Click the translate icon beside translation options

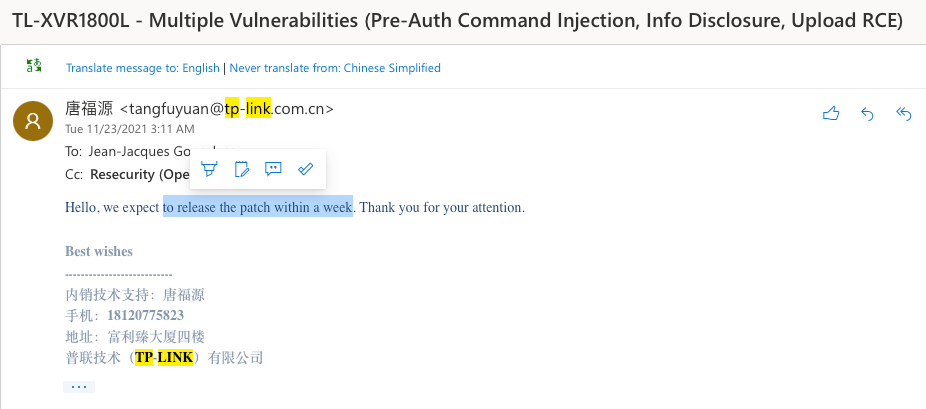click(34, 67)
